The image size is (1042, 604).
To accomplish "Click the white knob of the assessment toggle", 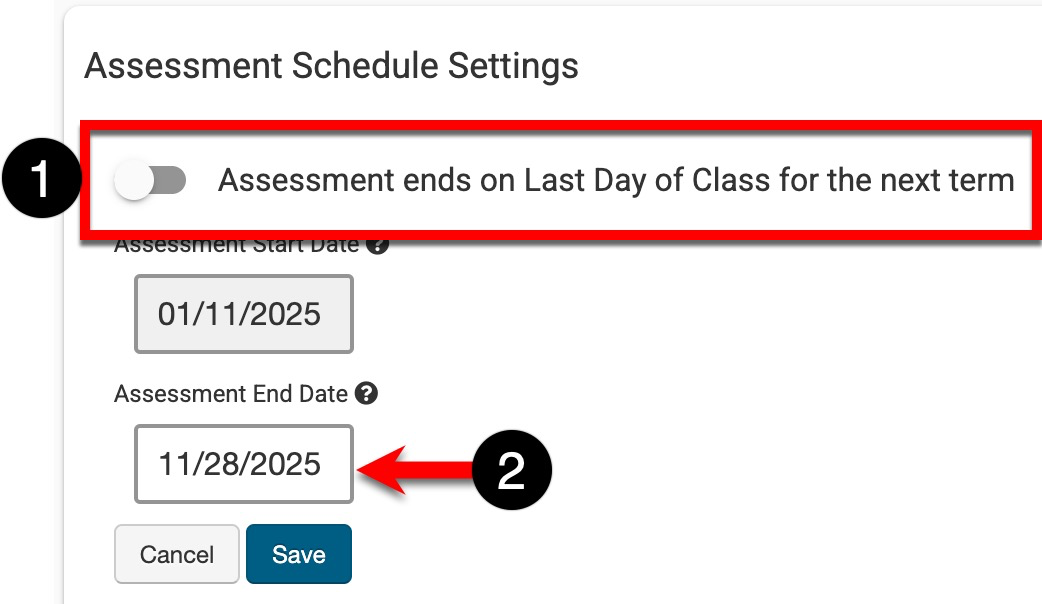I will coord(135,181).
